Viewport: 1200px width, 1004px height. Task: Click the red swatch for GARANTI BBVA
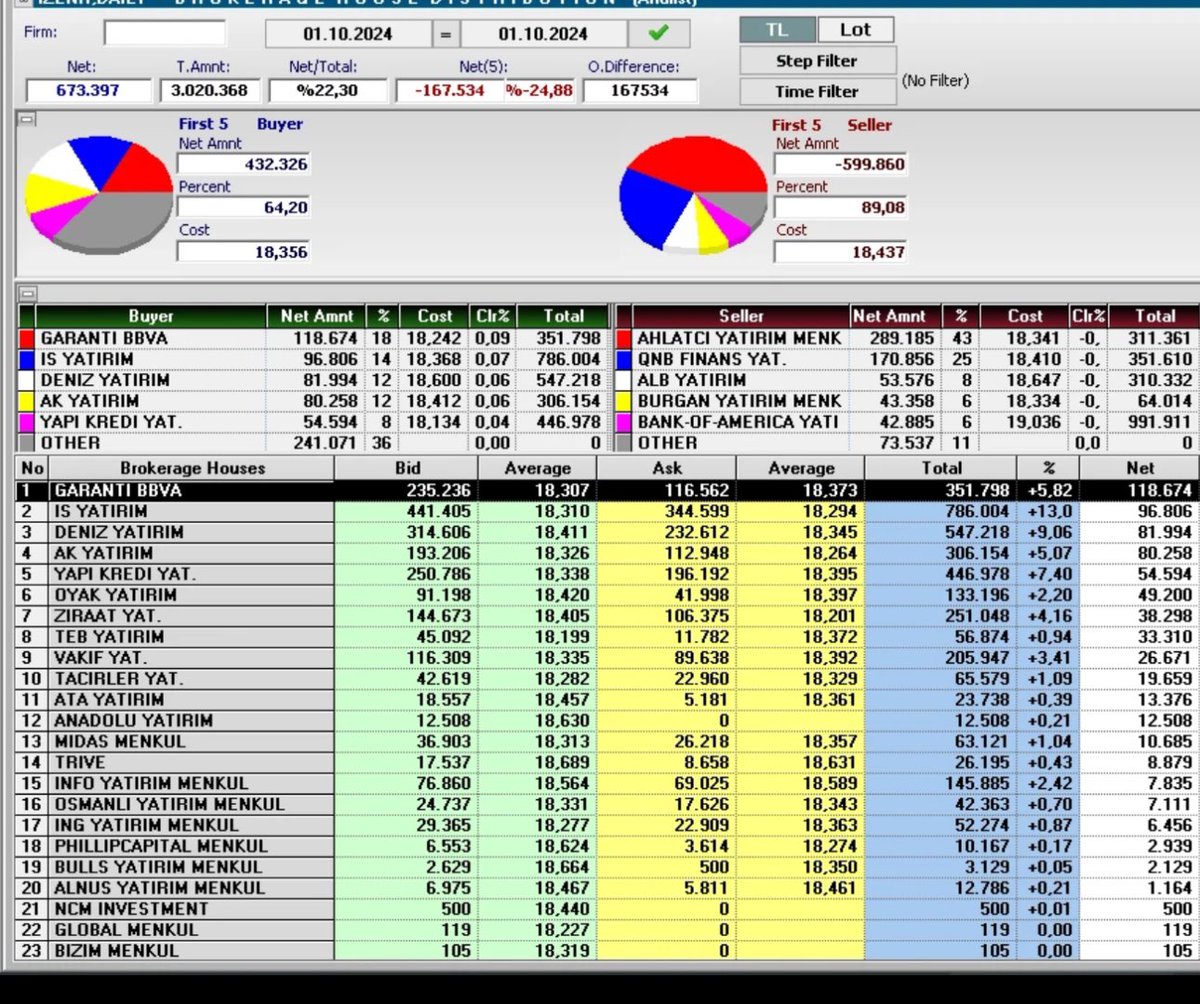pos(28,338)
